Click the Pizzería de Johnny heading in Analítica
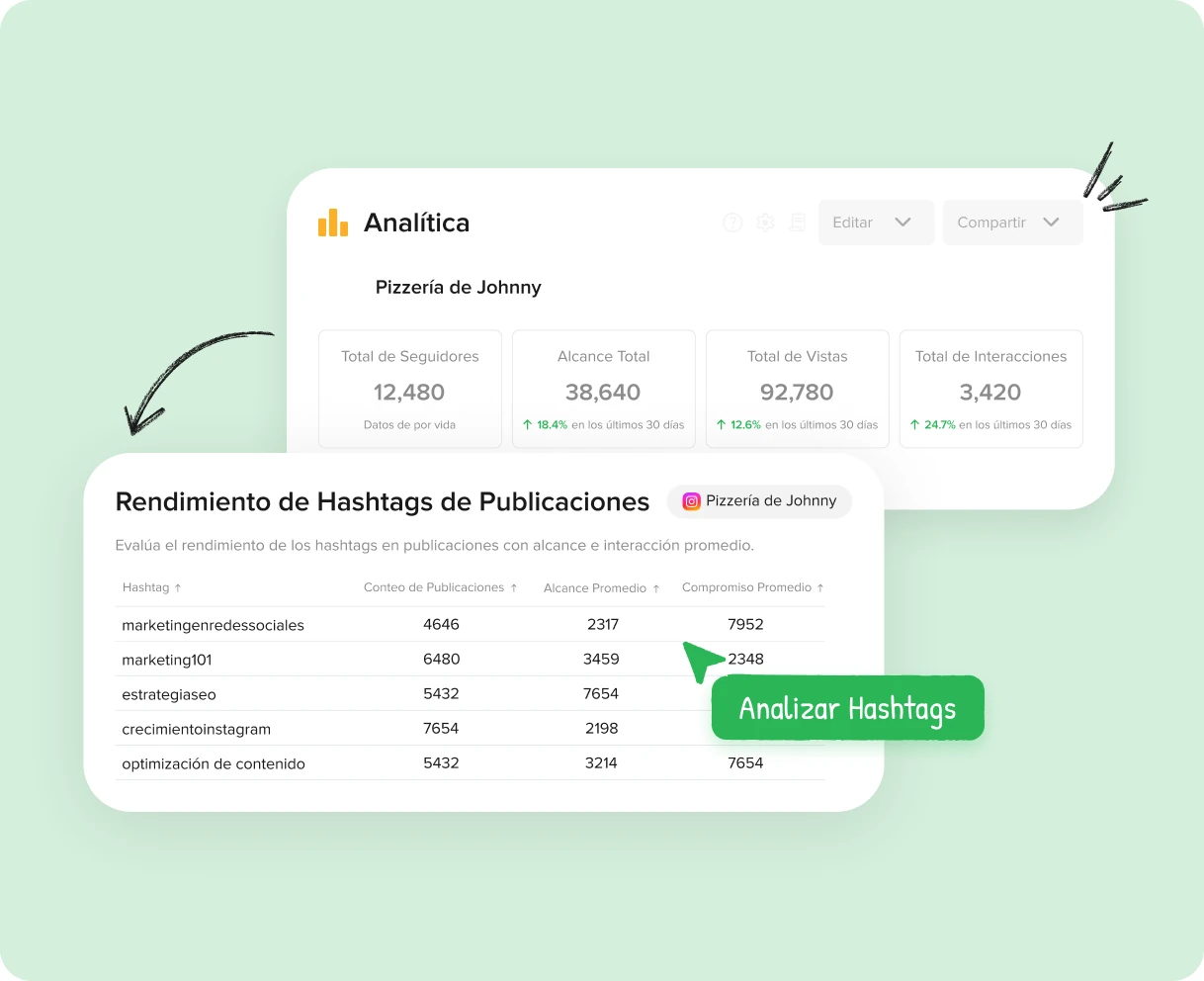1204x981 pixels. (459, 288)
